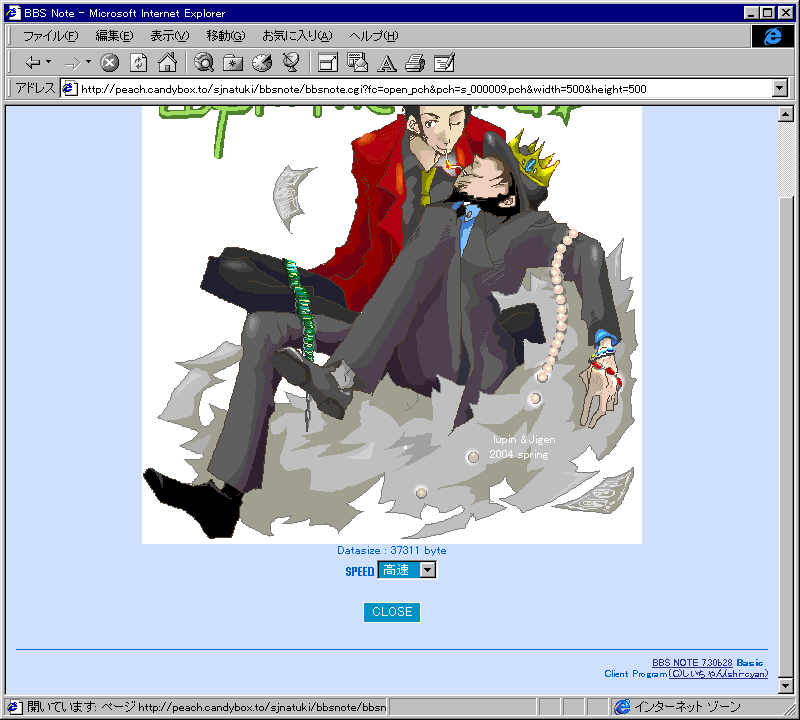Click the インターネット ゾーン status text
This screenshot has width=800, height=720.
point(687,707)
